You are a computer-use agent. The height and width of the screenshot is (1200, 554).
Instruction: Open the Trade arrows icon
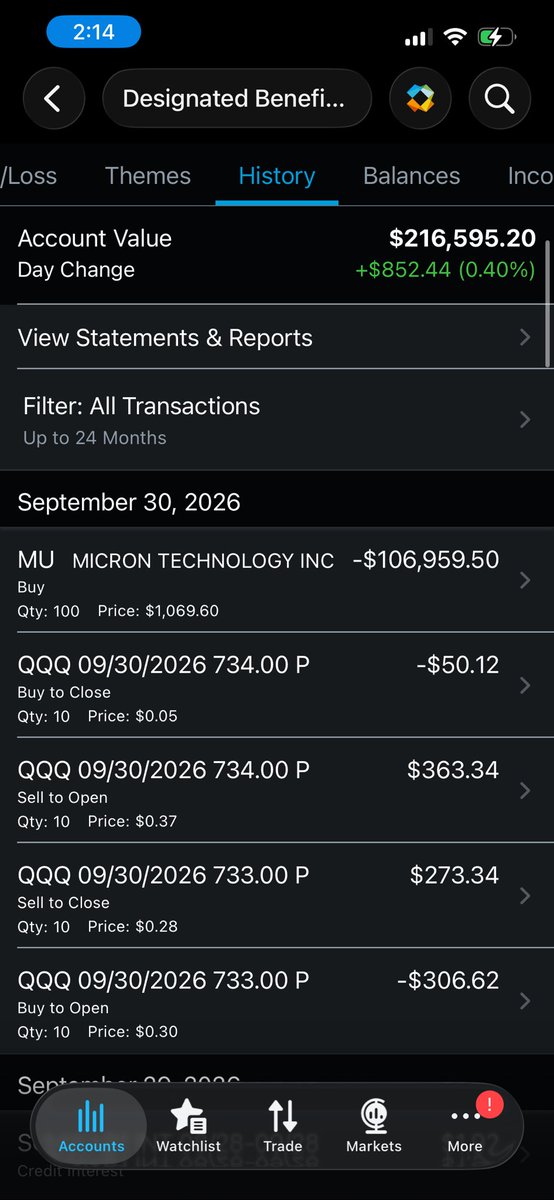pyautogui.click(x=282, y=1126)
